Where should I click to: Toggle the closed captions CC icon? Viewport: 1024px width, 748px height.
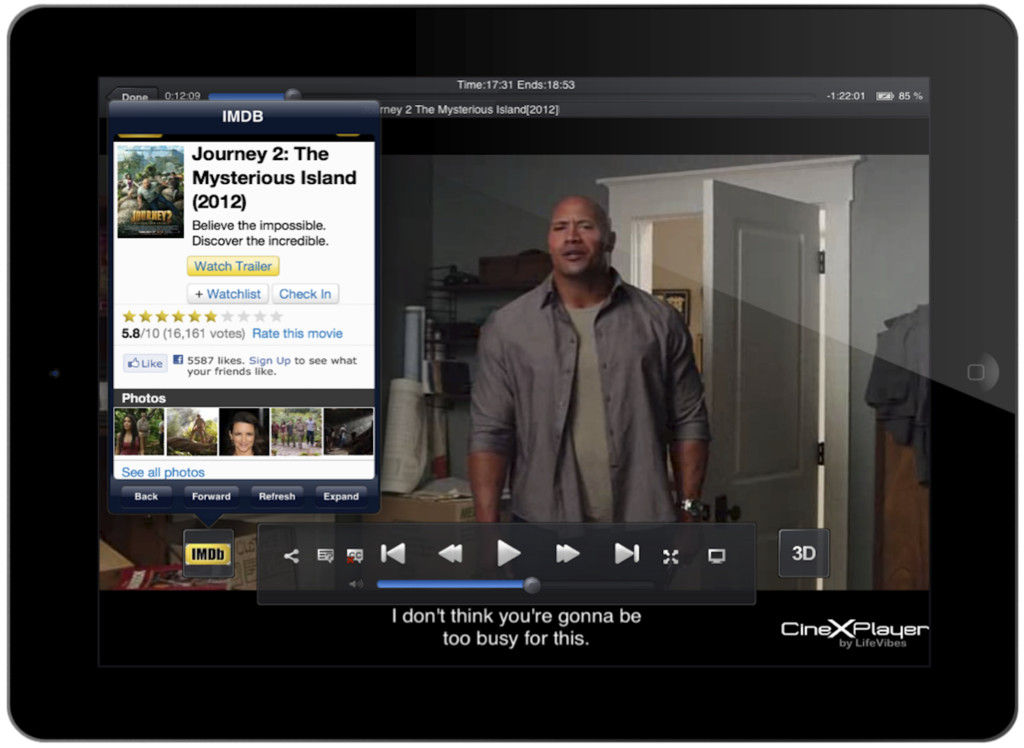pos(355,556)
